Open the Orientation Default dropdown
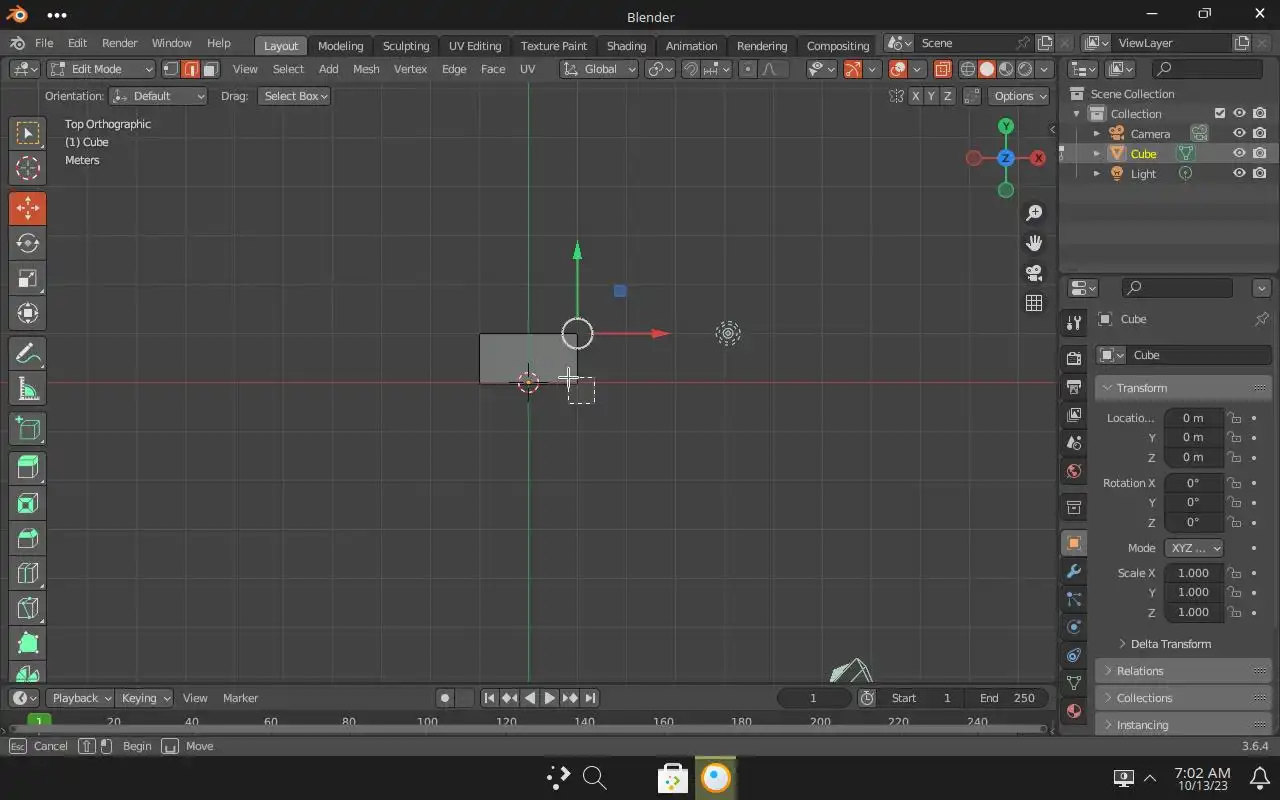 [158, 96]
